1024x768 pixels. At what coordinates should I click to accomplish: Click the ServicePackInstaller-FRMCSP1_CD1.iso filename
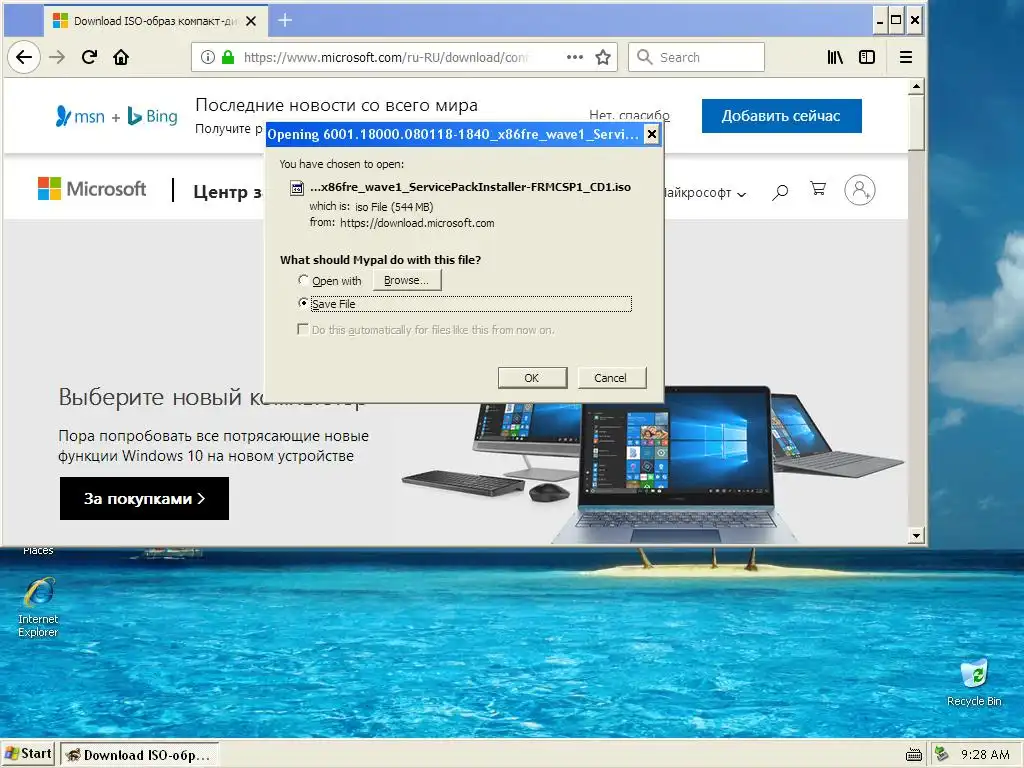pos(470,187)
